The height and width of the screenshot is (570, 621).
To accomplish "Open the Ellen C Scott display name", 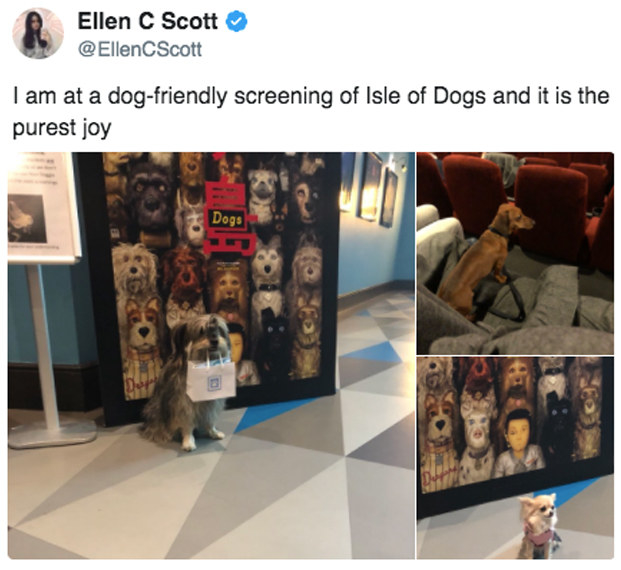I will [x=147, y=21].
